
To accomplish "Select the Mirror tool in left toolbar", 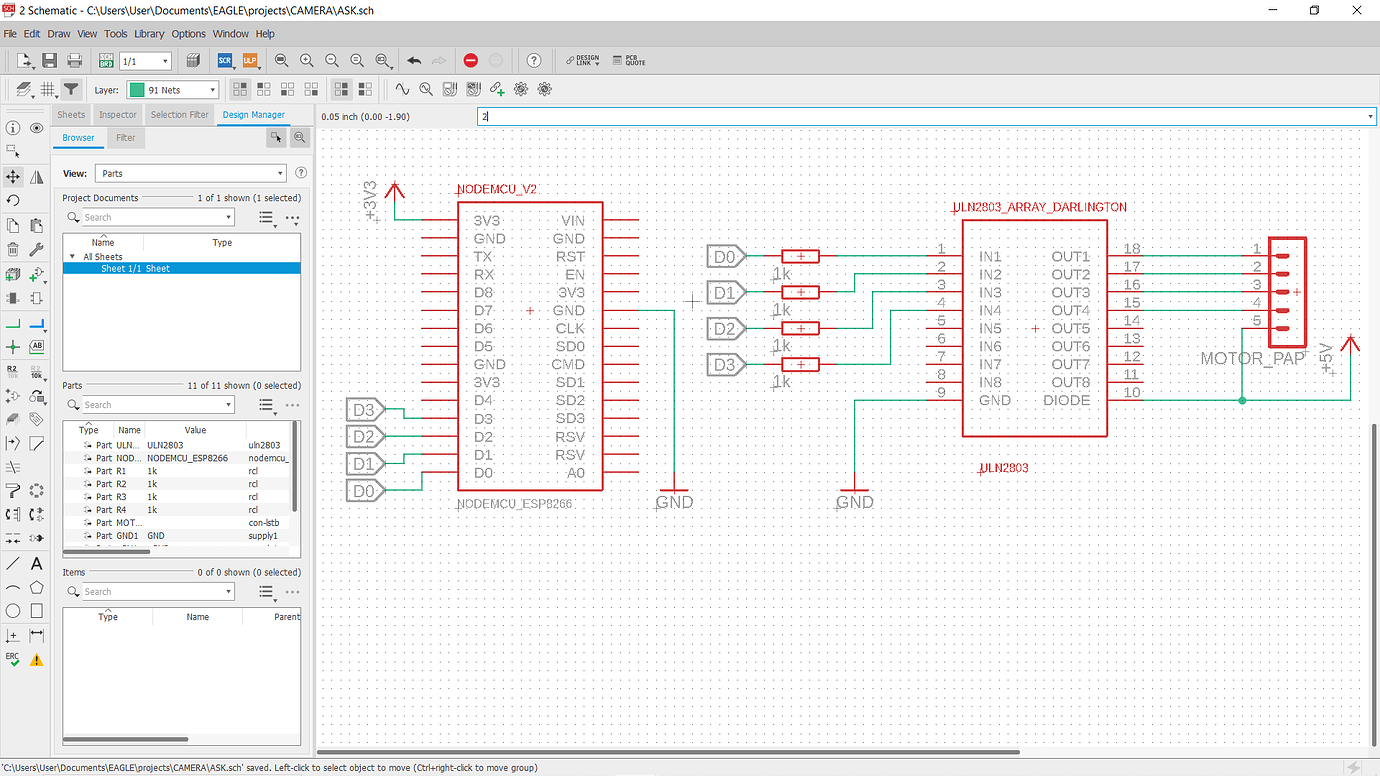I will click(37, 177).
